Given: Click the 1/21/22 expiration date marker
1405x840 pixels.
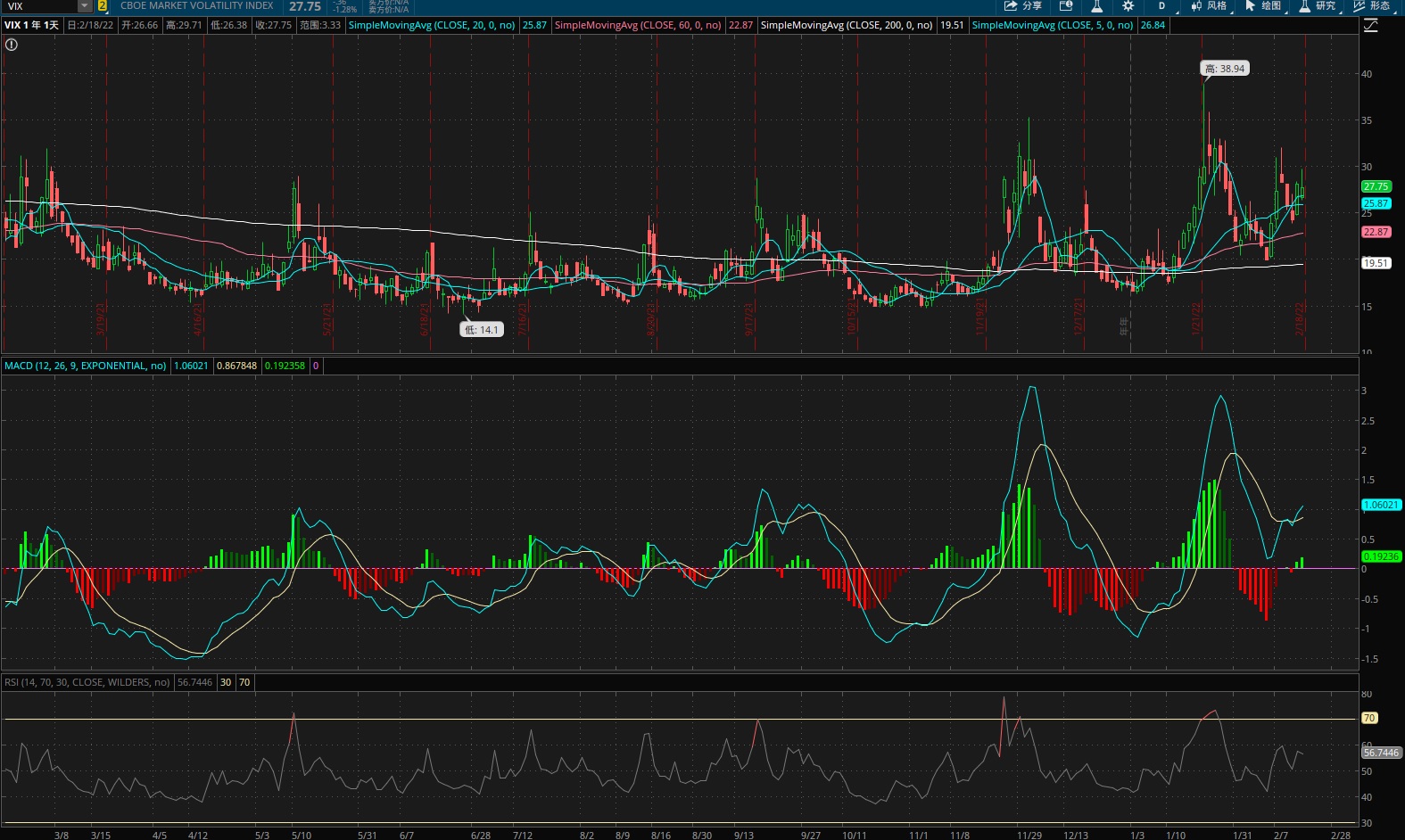Looking at the screenshot, I should [x=1196, y=318].
